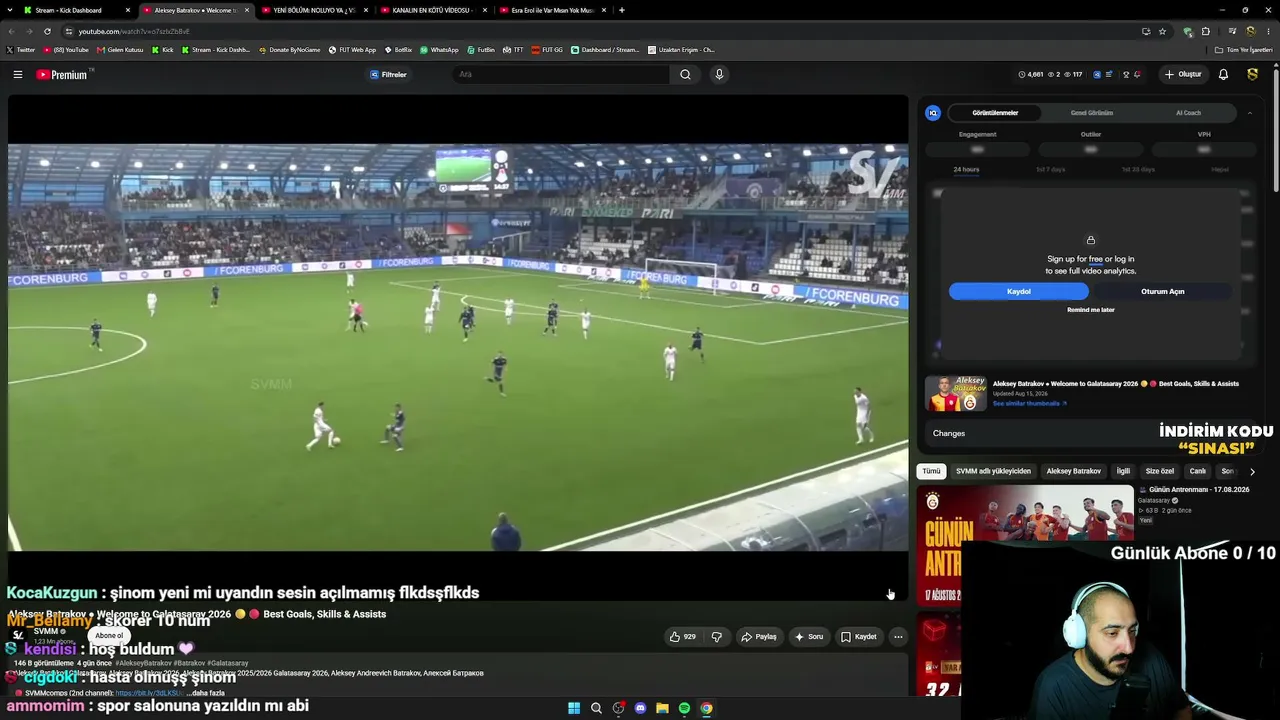Click the Chrome address bar URL
The image size is (1280, 720).
point(134,31)
